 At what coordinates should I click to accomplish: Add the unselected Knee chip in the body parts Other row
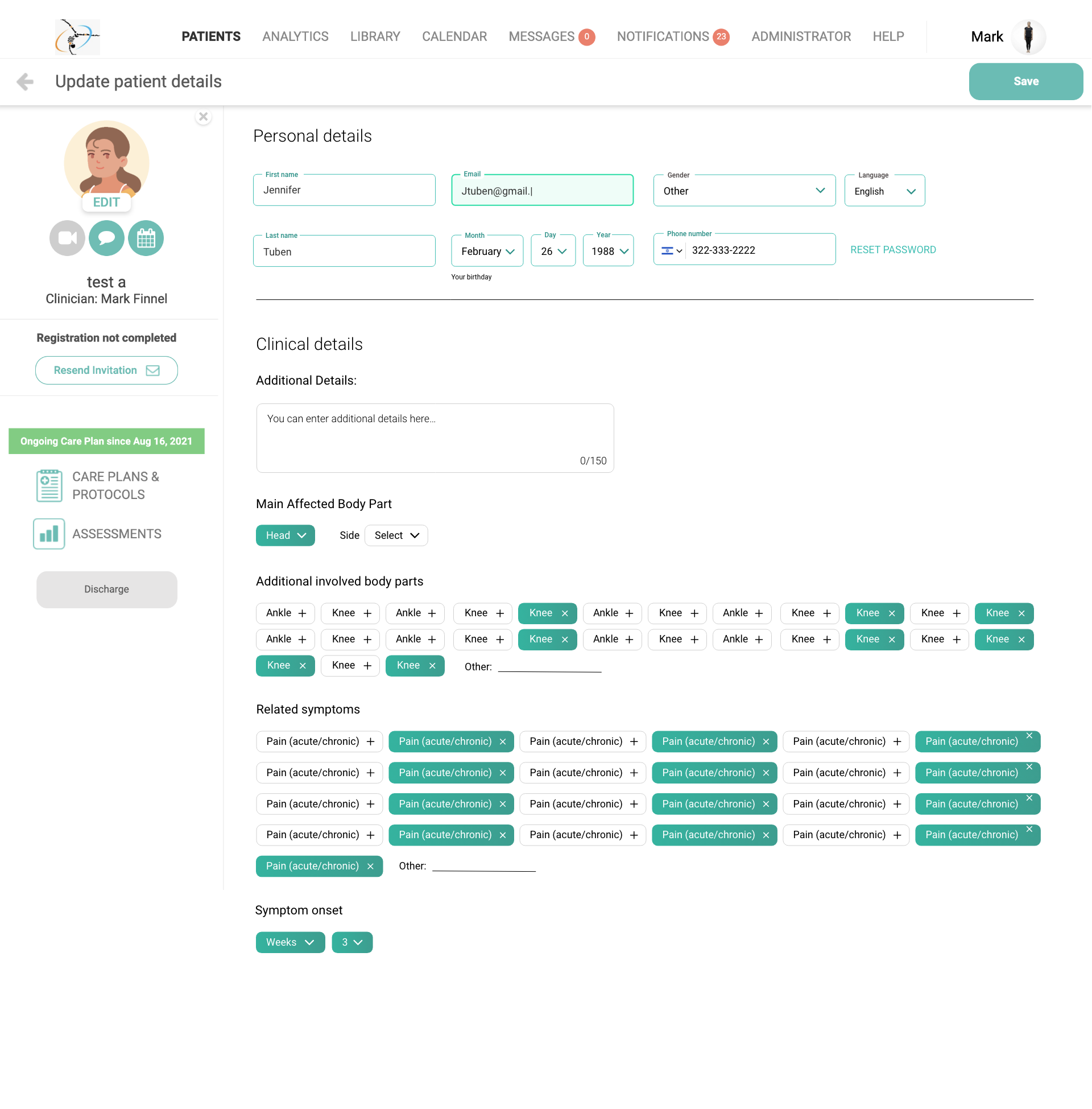pyautogui.click(x=350, y=666)
